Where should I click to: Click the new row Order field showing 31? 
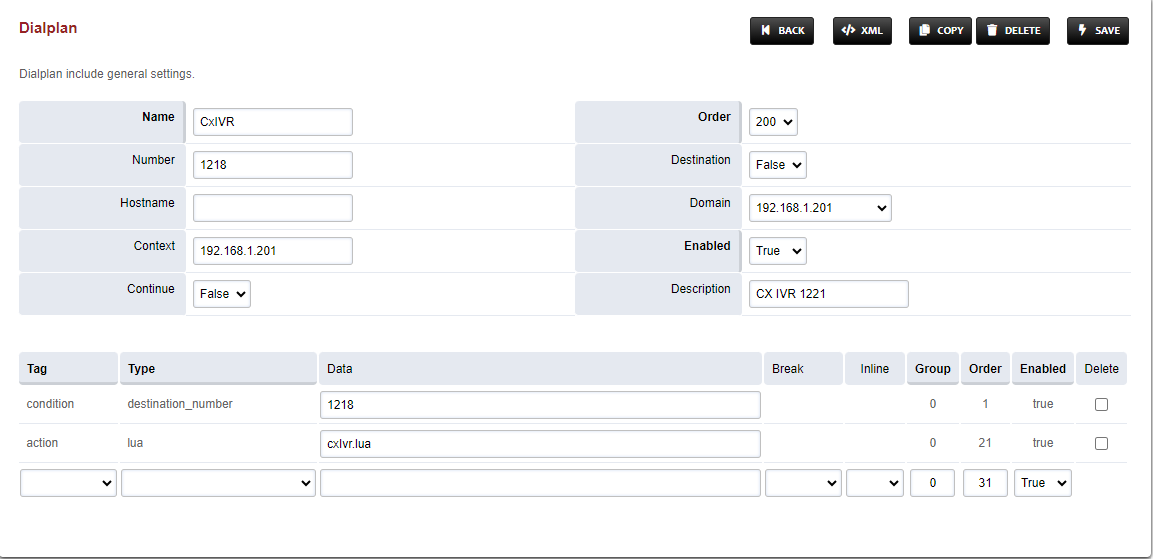(985, 483)
